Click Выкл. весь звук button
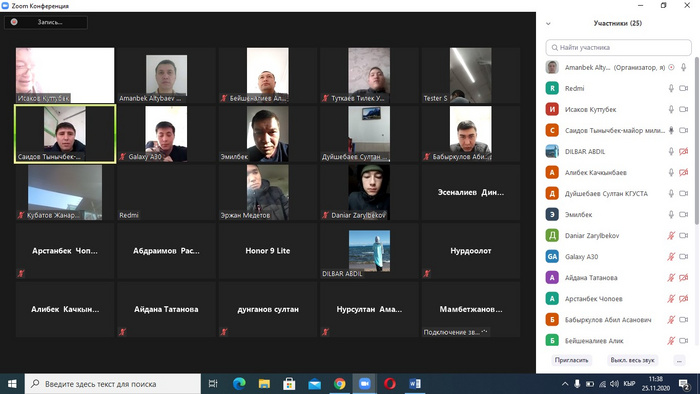 tap(632, 360)
